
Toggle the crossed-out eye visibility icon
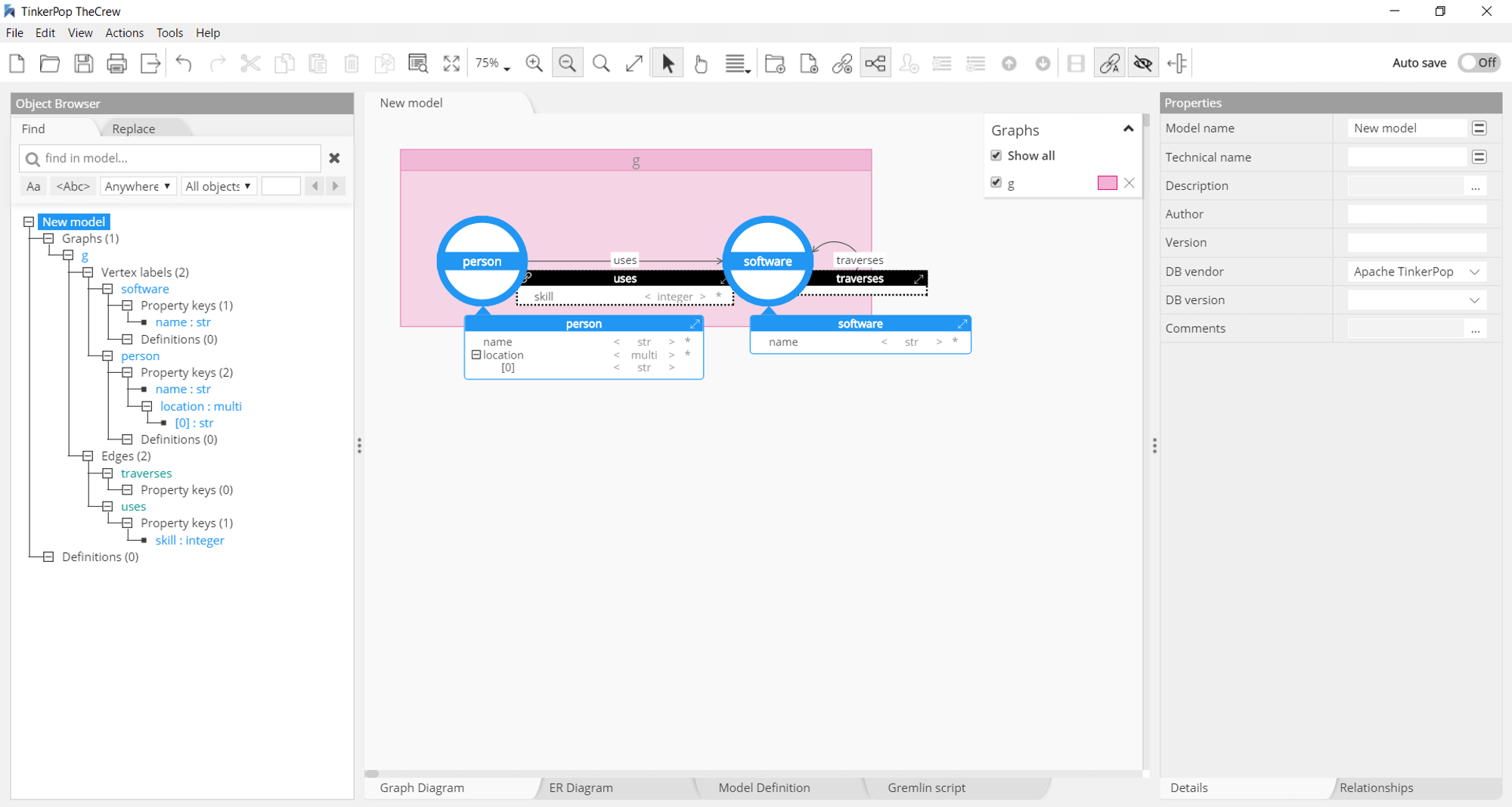click(x=1143, y=64)
